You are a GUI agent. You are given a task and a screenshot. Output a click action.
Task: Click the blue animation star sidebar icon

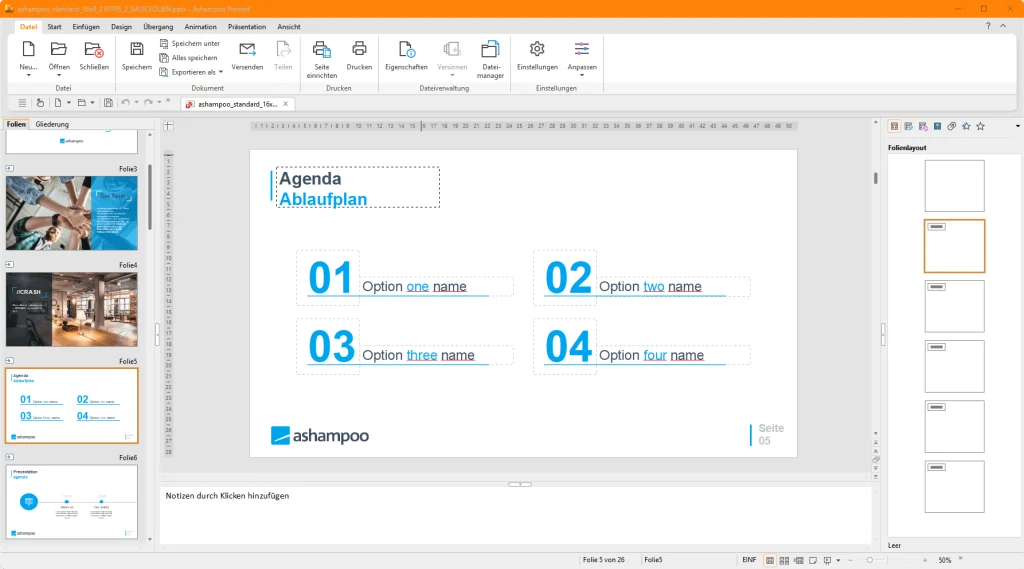pos(966,126)
